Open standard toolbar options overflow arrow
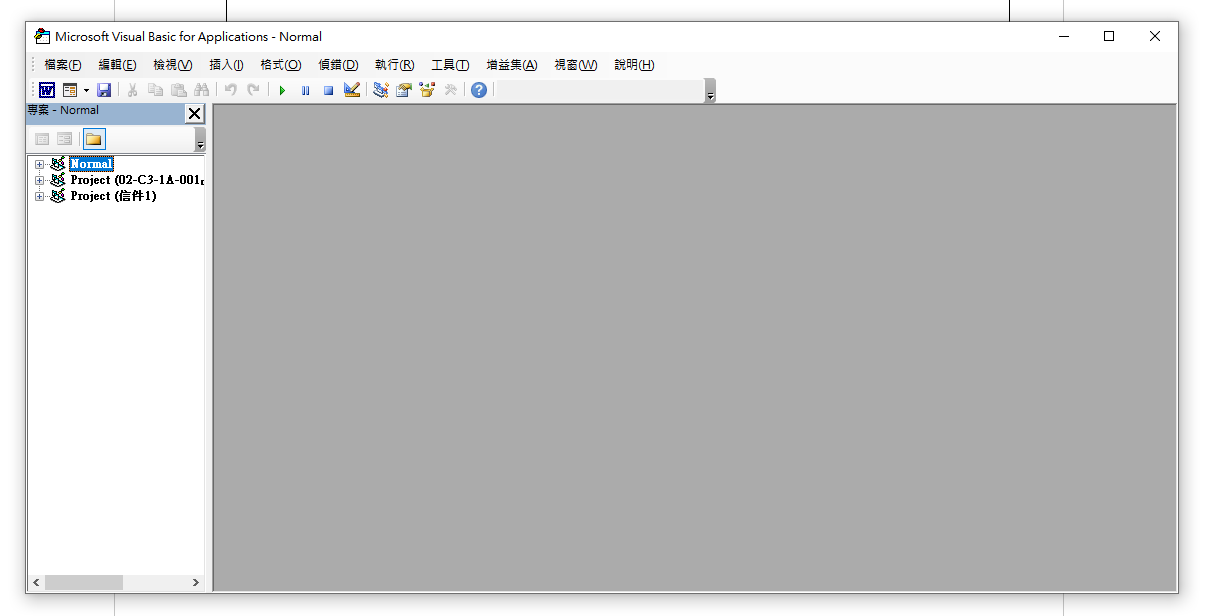This screenshot has width=1205, height=616. 710,92
